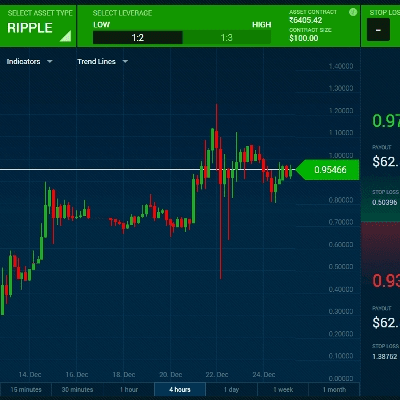Select the 1:3 high leverage option
This screenshot has height=400, width=400.
click(x=227, y=38)
